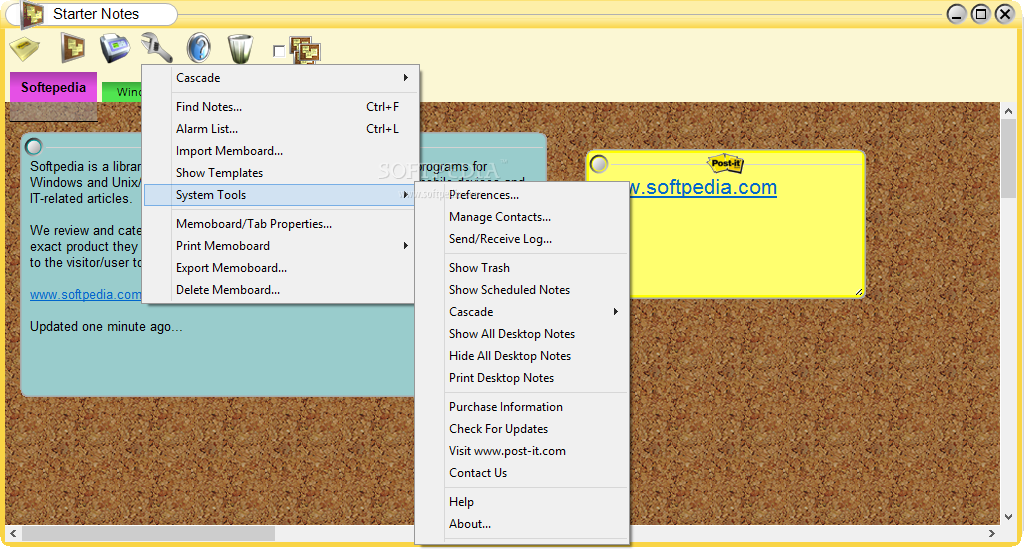Minimize the Starter Notes window
Viewport: 1024px width, 549px height.
coord(957,14)
